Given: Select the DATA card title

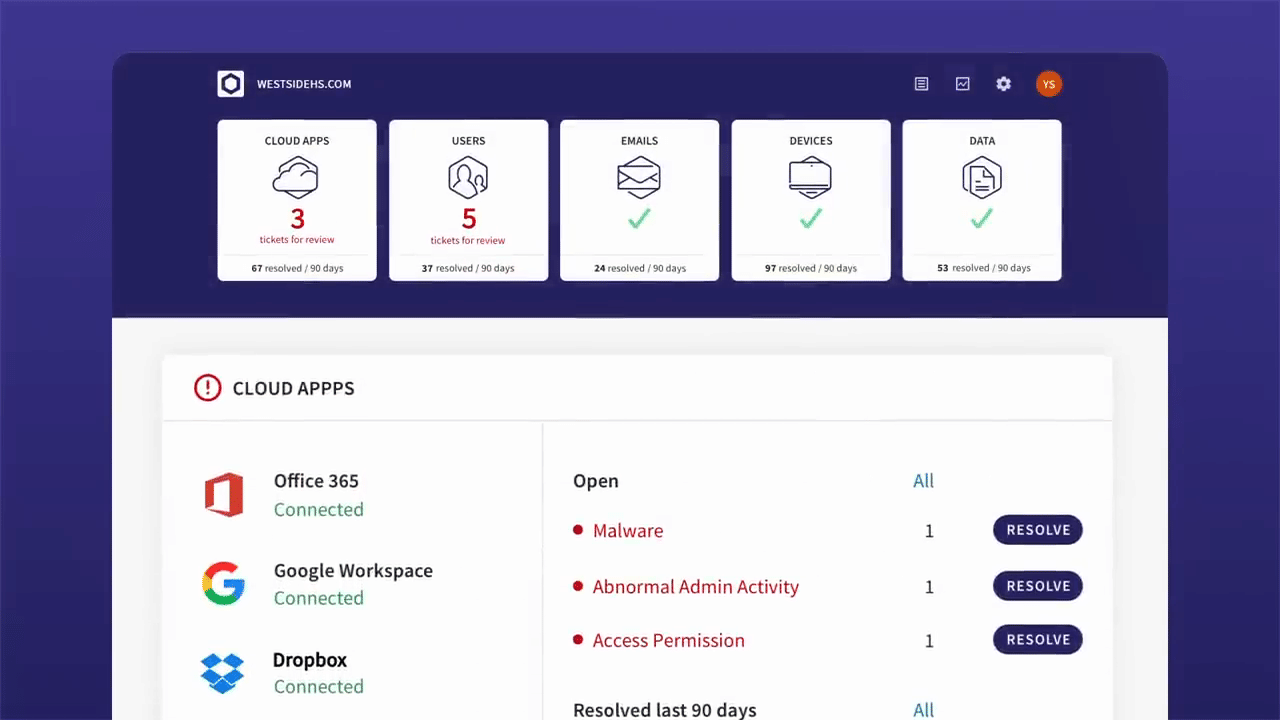Looking at the screenshot, I should click(982, 141).
